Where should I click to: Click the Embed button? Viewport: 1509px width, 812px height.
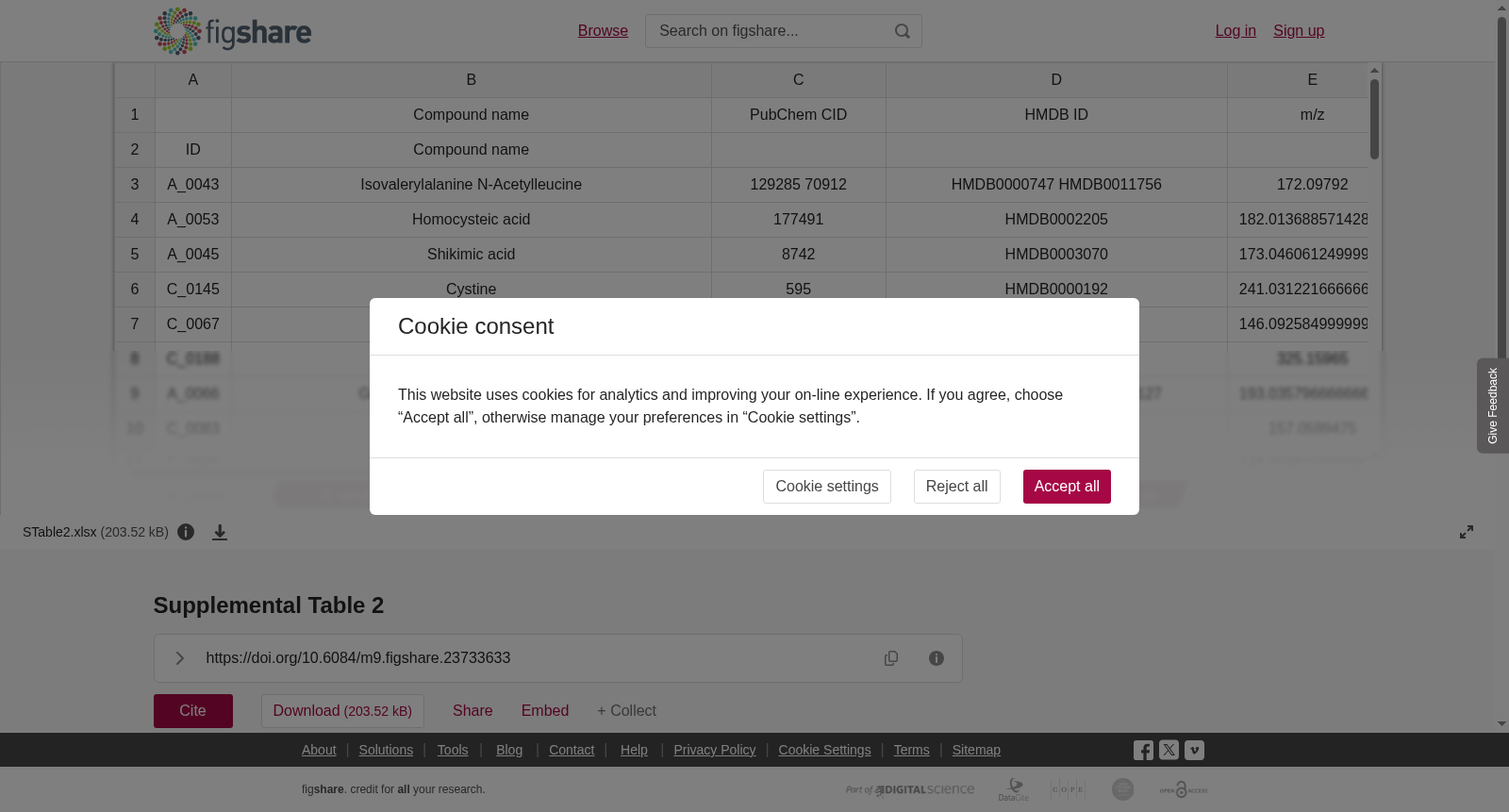click(x=545, y=711)
